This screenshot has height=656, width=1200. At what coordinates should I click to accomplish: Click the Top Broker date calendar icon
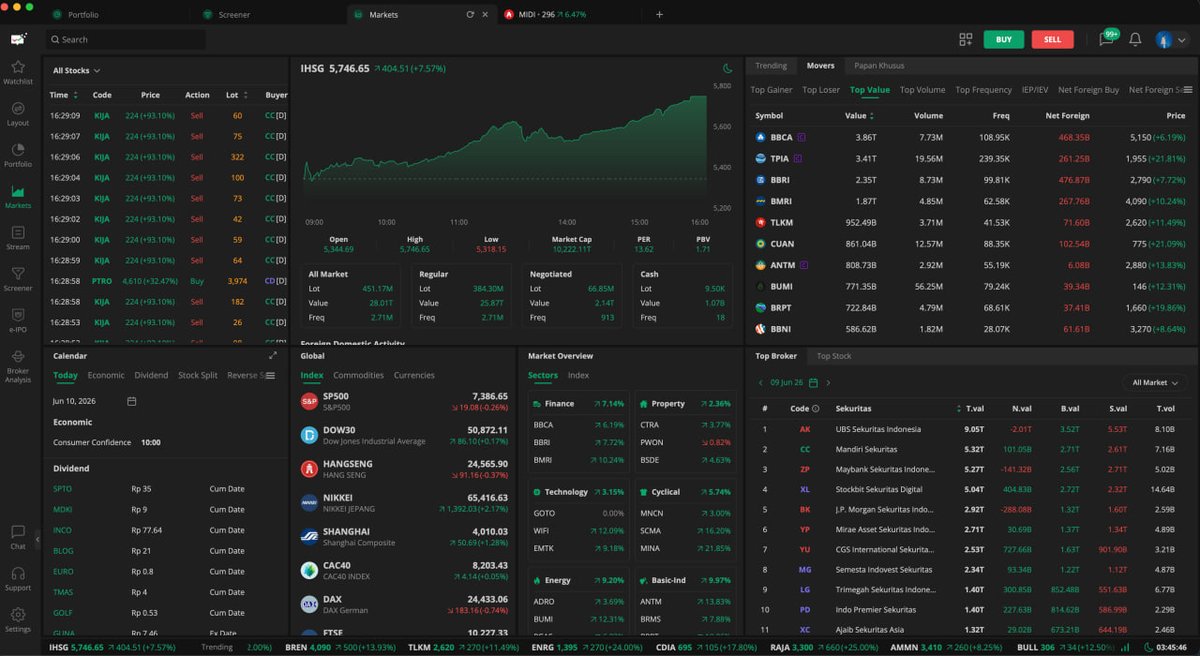[x=813, y=382]
